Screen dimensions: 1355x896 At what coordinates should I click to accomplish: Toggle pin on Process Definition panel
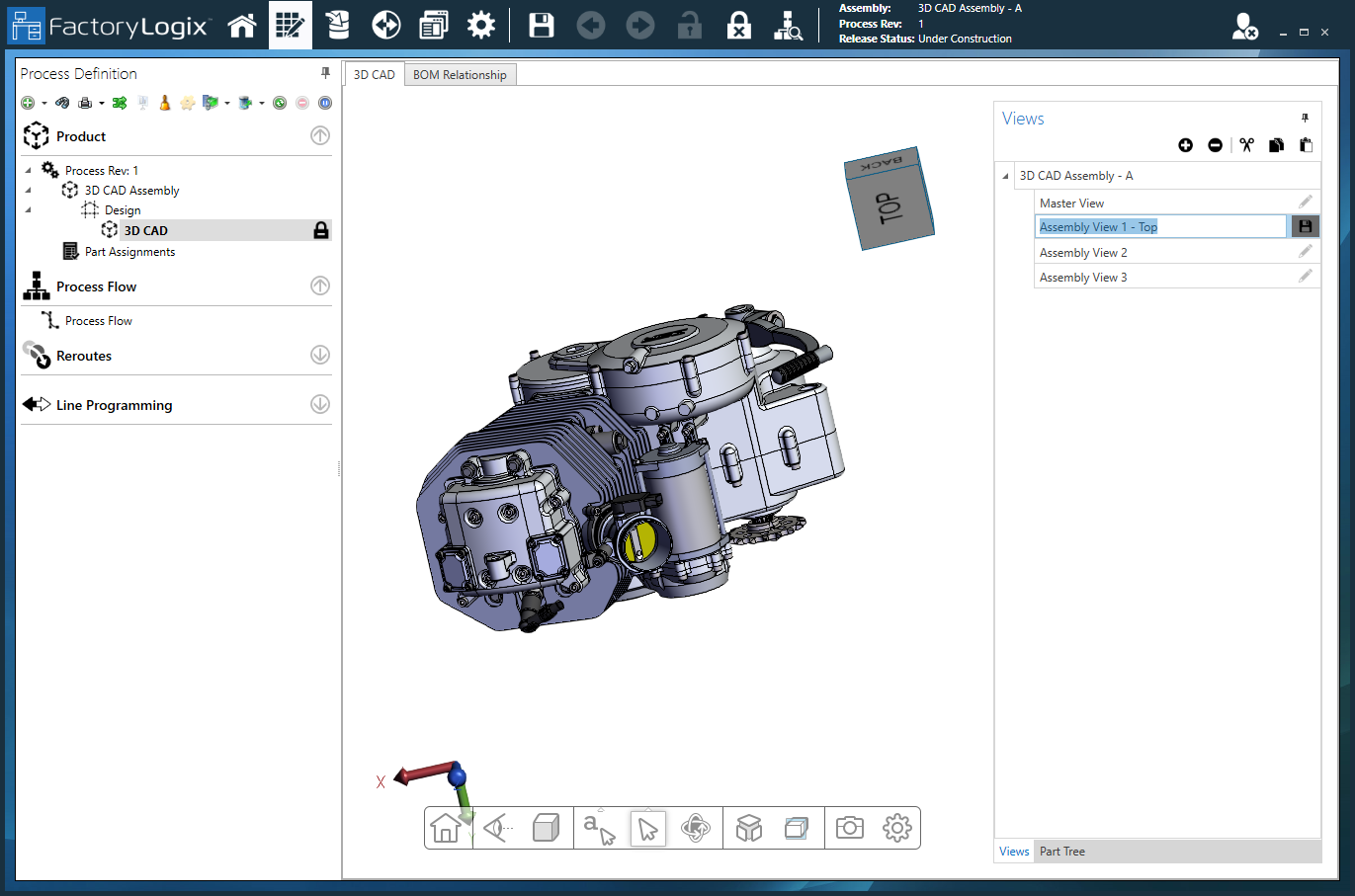325,73
